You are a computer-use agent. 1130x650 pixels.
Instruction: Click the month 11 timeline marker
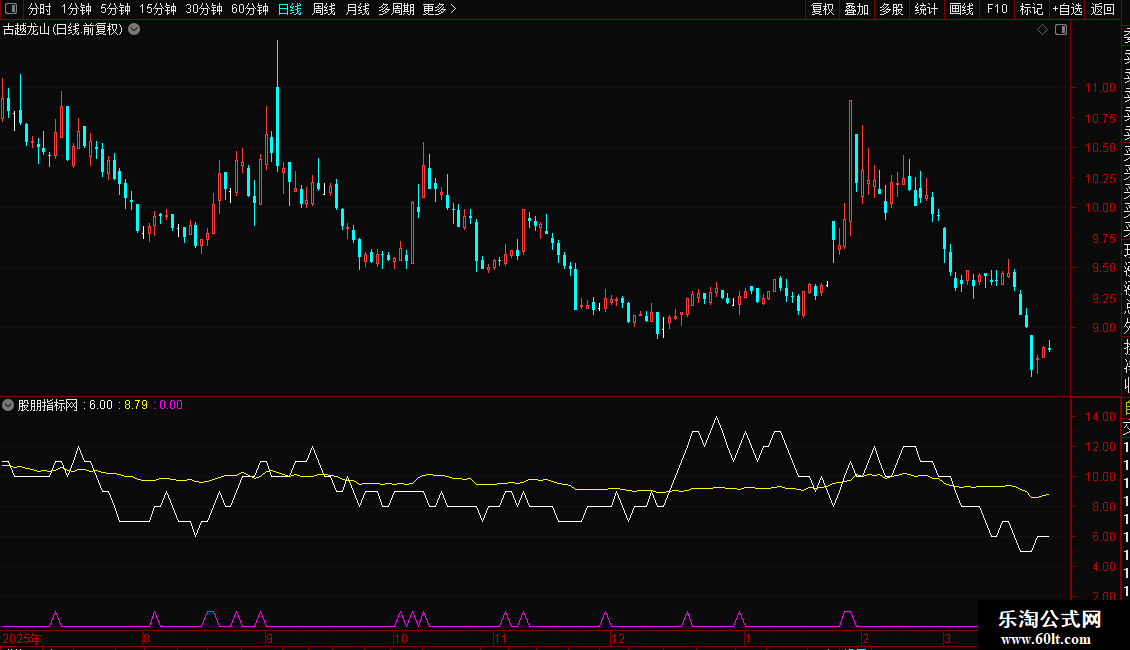click(x=500, y=638)
